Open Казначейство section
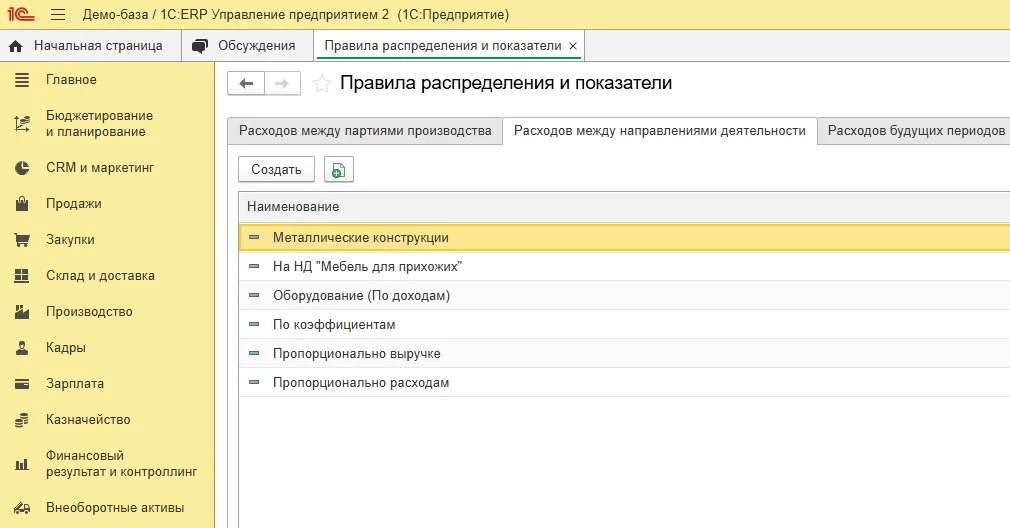 click(x=88, y=420)
